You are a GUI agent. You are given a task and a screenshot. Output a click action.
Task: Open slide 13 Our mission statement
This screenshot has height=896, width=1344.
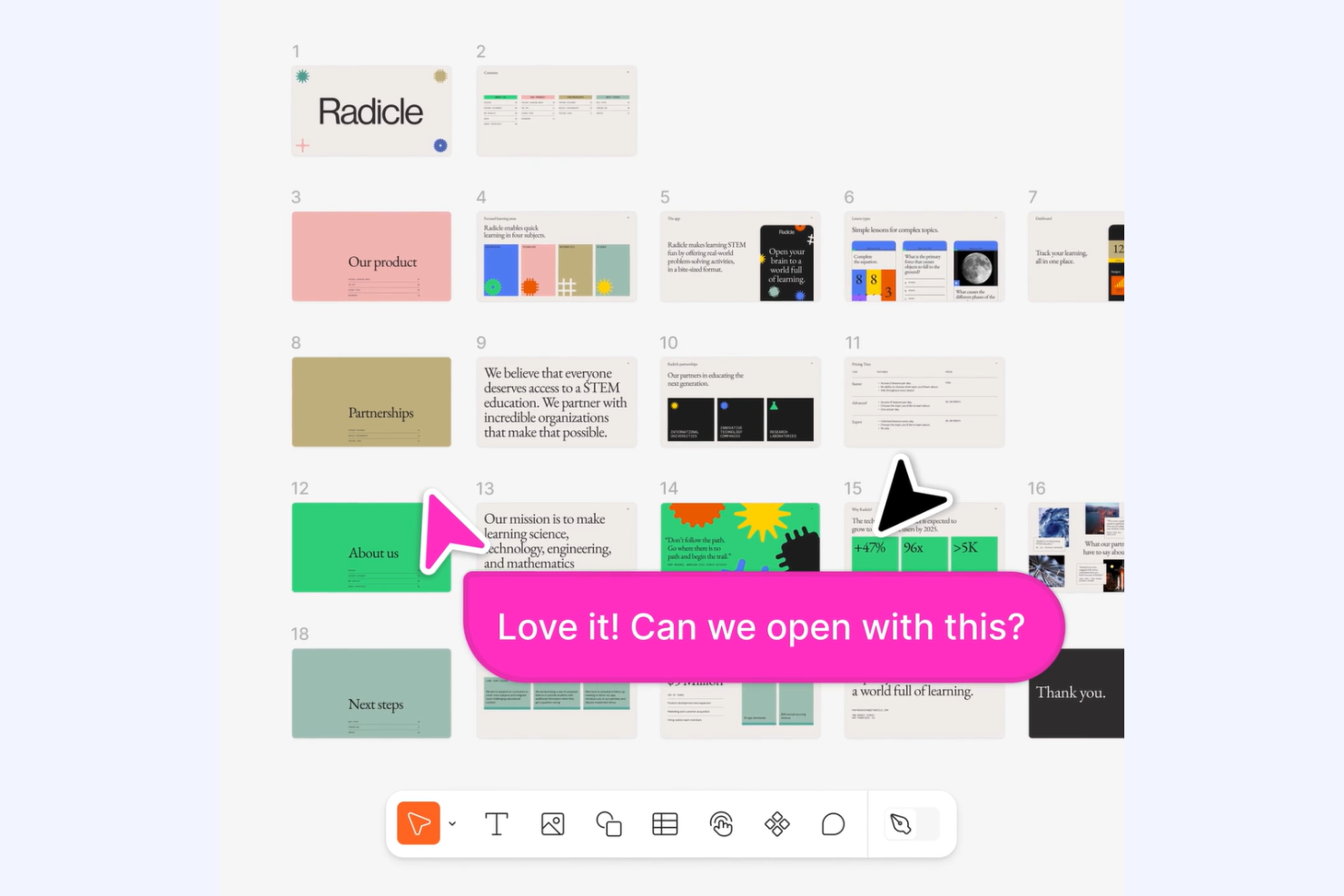pos(557,537)
